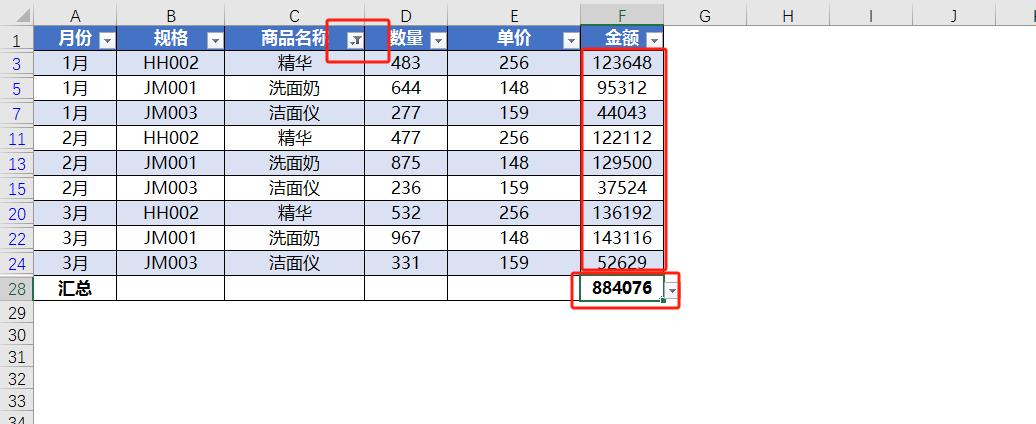
Task: Click the cell containing 44043
Action: pyautogui.click(x=622, y=114)
